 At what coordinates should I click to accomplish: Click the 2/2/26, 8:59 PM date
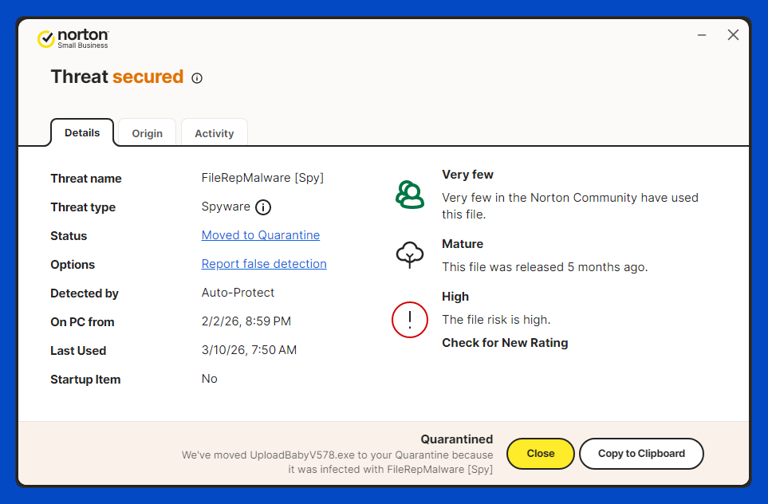tap(246, 321)
